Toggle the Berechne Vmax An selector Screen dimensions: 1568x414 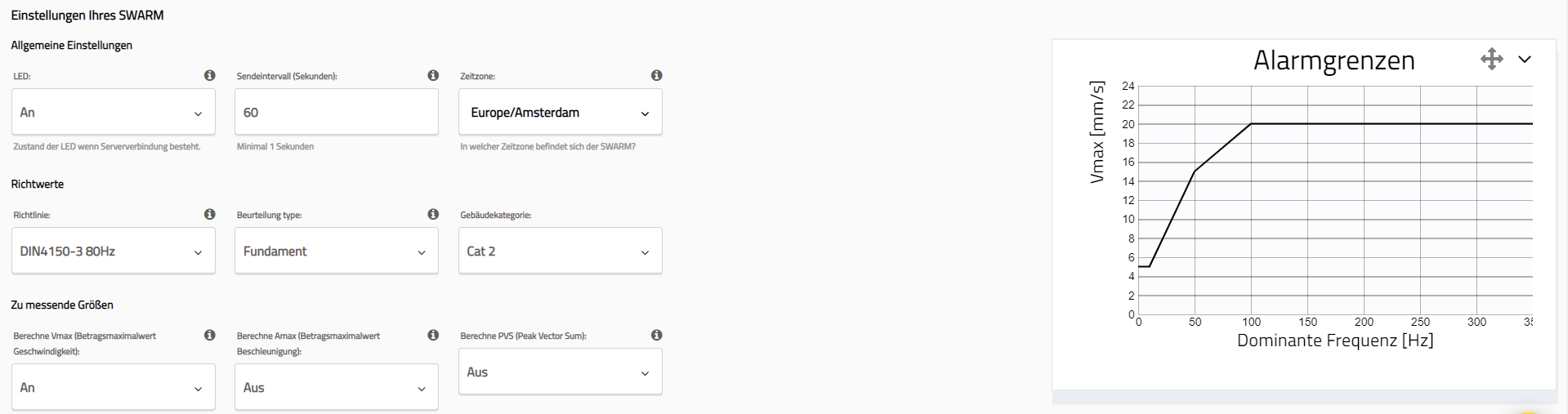pos(114,387)
